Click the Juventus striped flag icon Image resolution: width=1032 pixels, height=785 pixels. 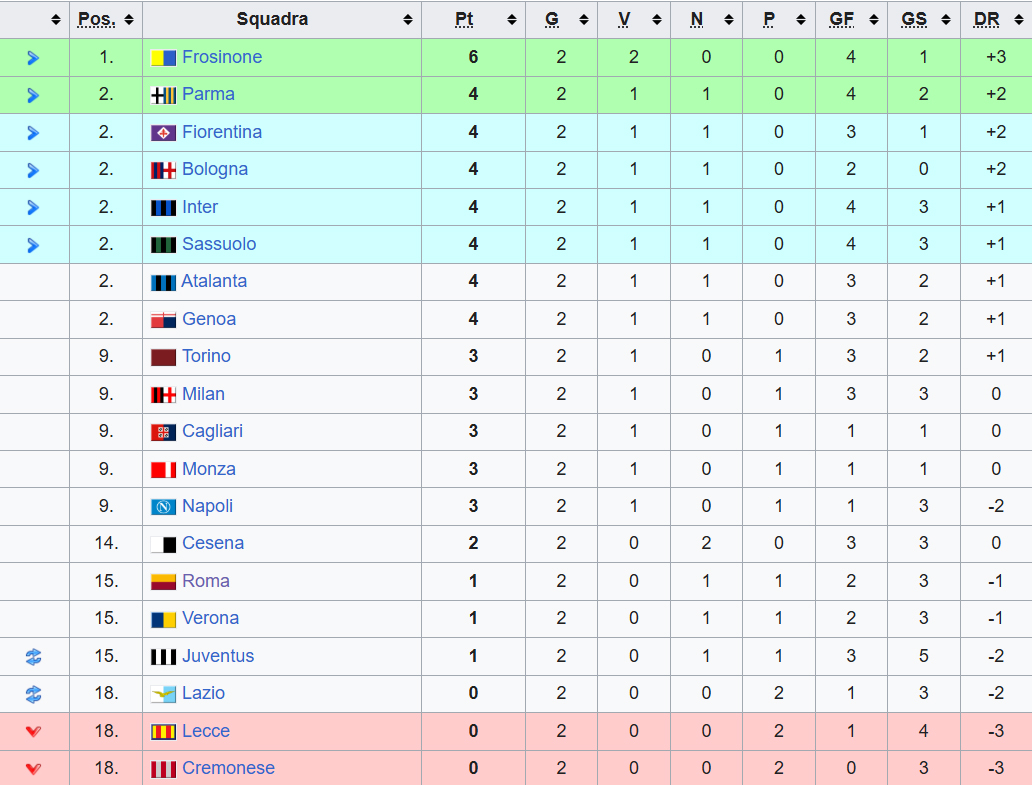click(x=163, y=656)
